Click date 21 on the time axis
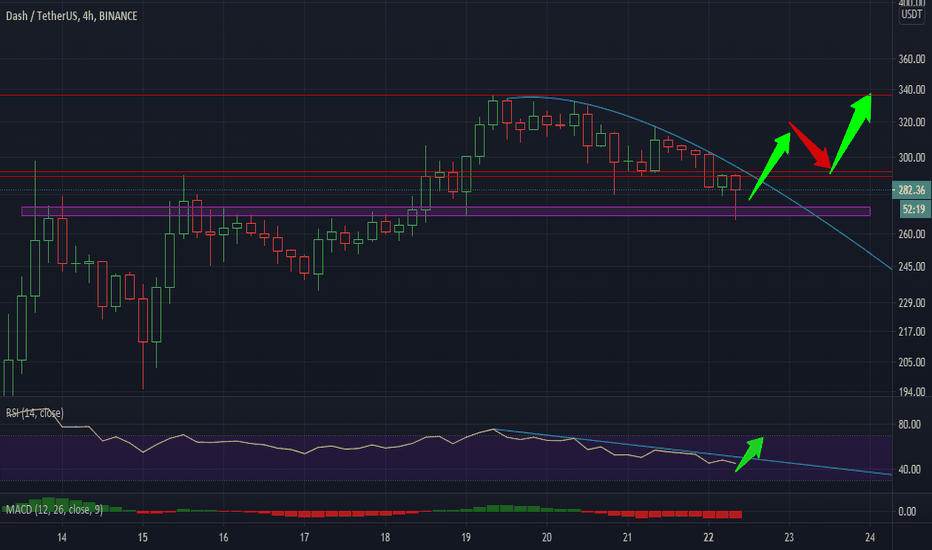The height and width of the screenshot is (550, 932). pyautogui.click(x=628, y=538)
